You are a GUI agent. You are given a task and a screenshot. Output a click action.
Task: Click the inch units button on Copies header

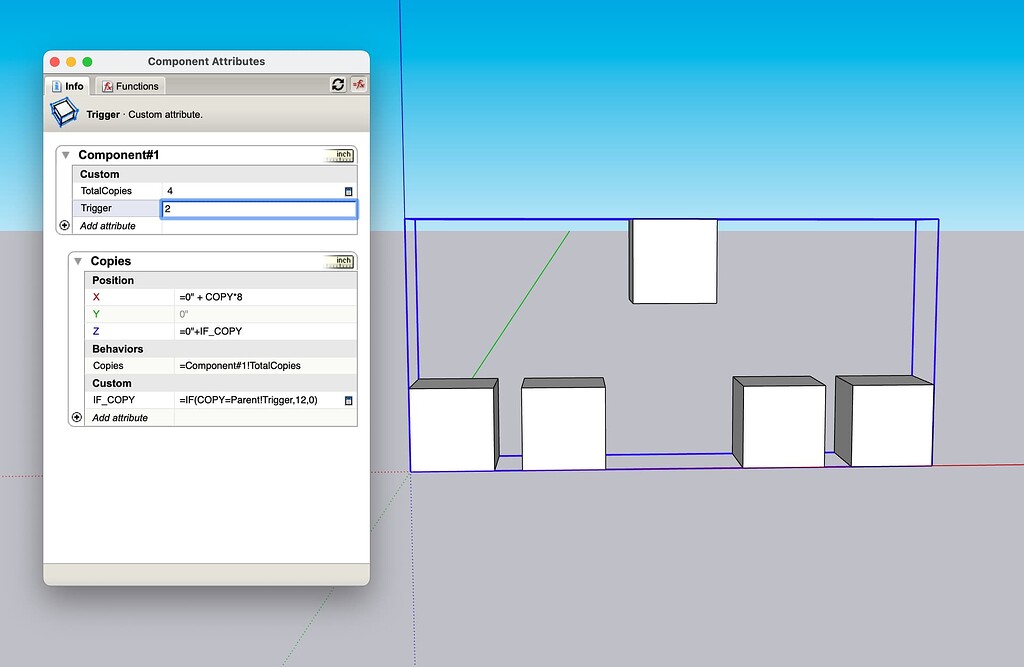pos(340,261)
